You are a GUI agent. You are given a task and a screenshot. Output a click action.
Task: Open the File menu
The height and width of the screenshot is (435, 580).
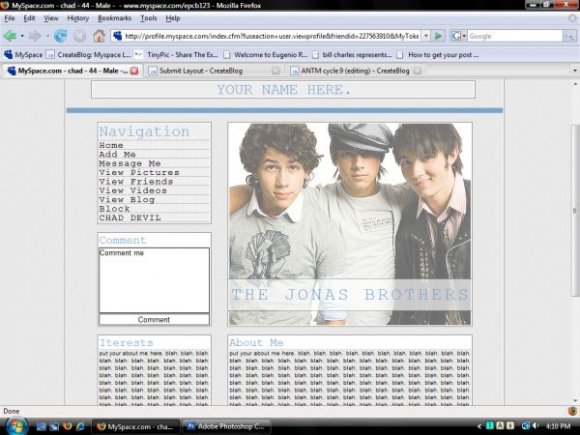click(x=10, y=18)
